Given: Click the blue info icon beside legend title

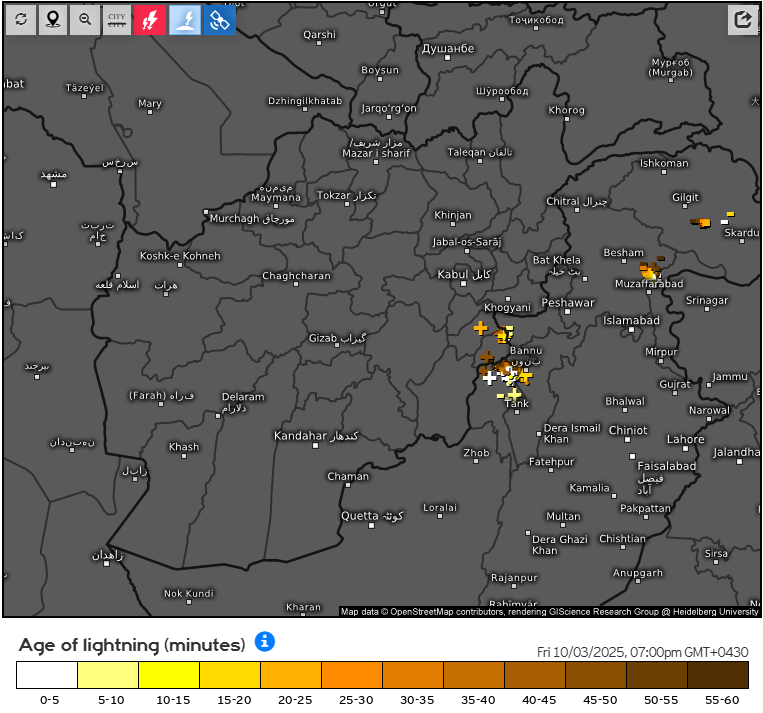Looking at the screenshot, I should click(x=264, y=641).
